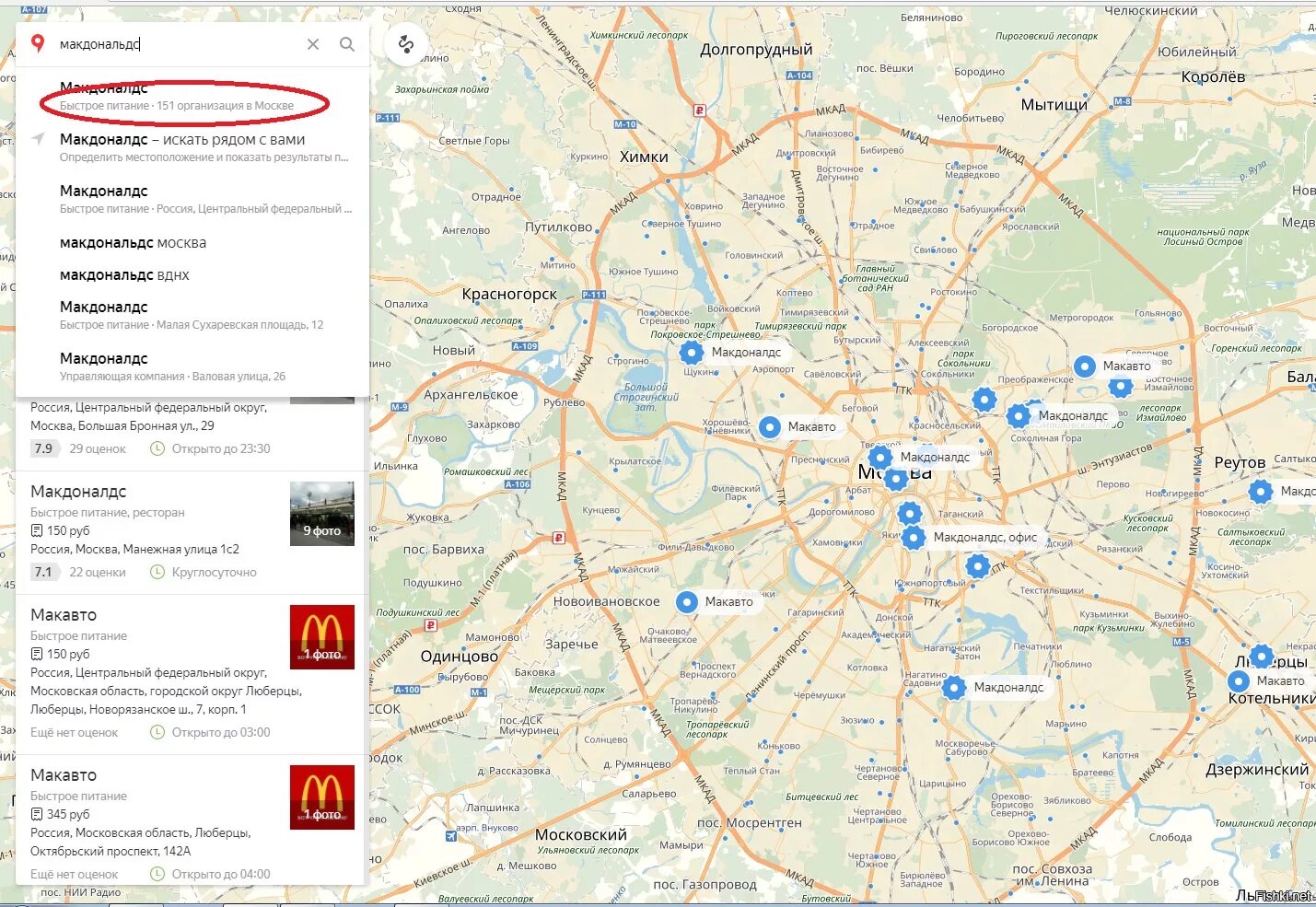Select the Макдоналдс marker near Нагатино-Садовники
1316x907 pixels.
[x=954, y=687]
